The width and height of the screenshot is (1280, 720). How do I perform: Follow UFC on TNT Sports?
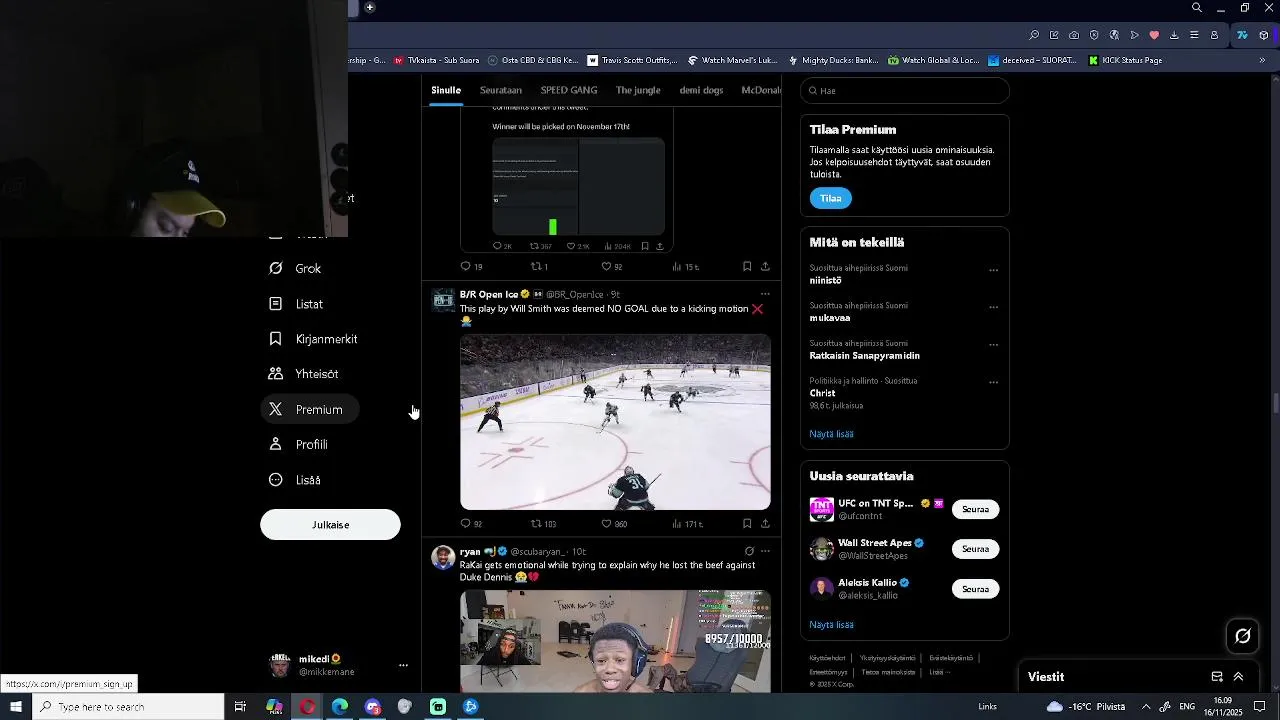click(x=975, y=509)
